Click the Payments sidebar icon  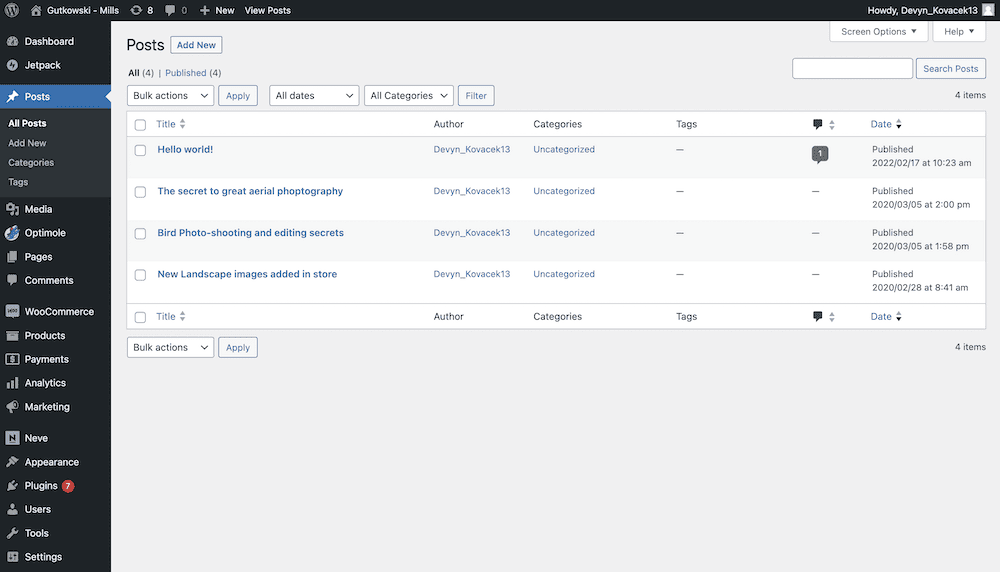12,359
